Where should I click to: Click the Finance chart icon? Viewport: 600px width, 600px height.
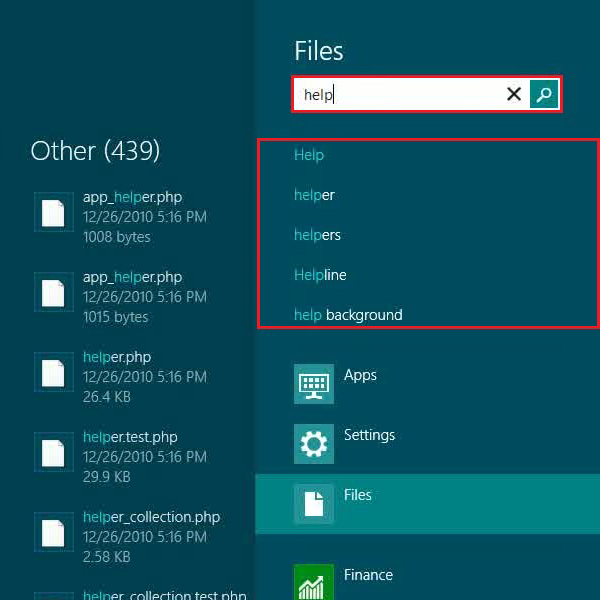(314, 582)
